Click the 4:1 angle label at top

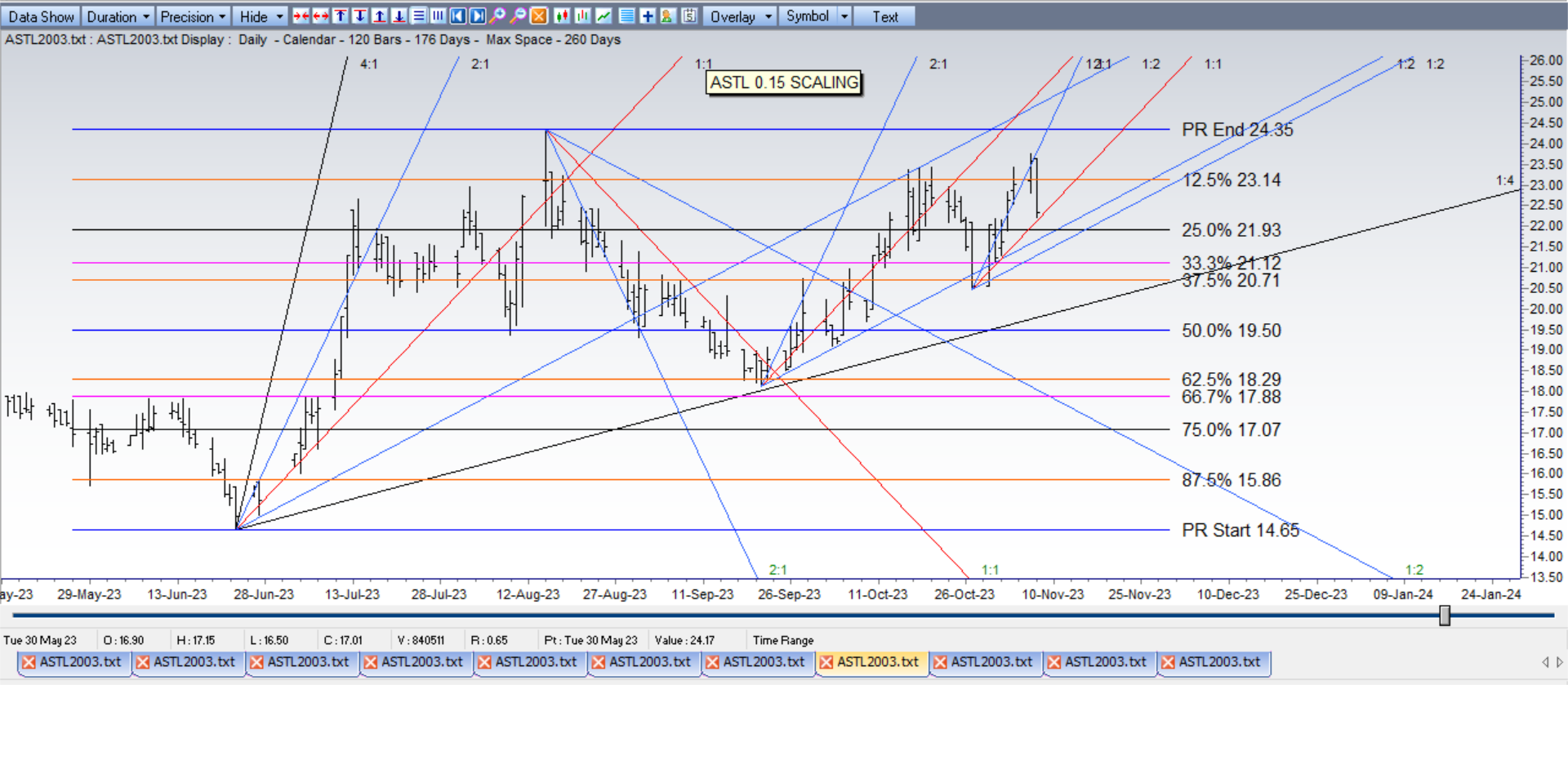(369, 64)
